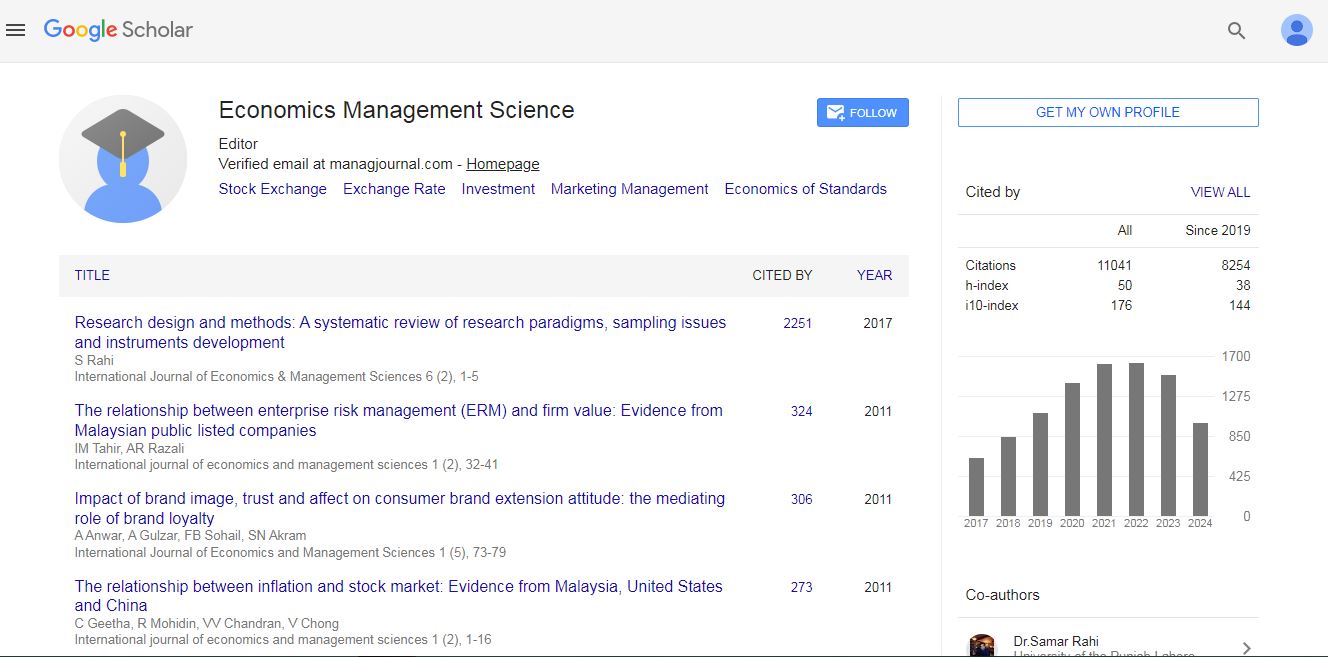Open the search magnifier icon

point(1236,31)
